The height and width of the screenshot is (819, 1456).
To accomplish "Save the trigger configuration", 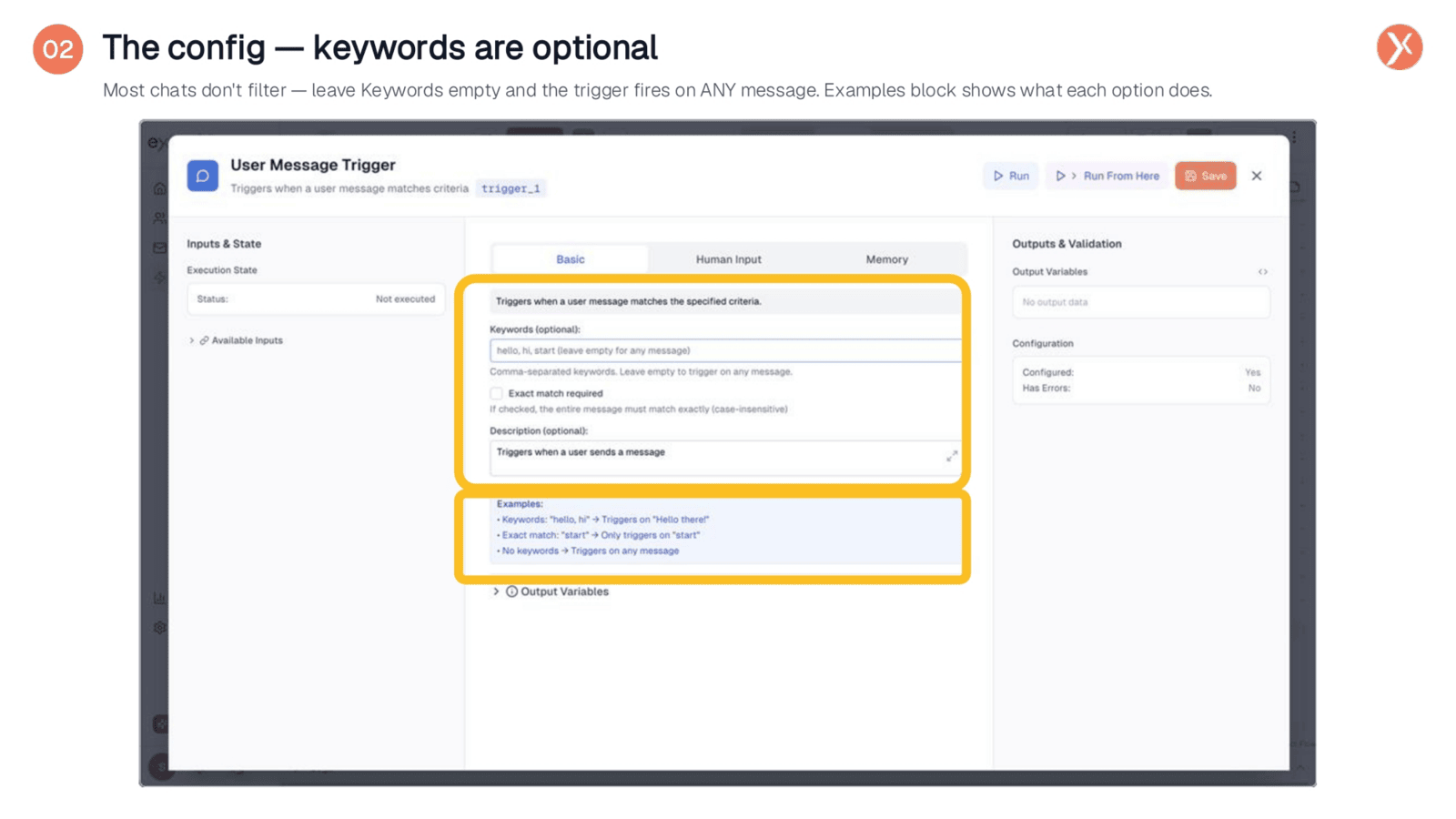I will point(1205,176).
